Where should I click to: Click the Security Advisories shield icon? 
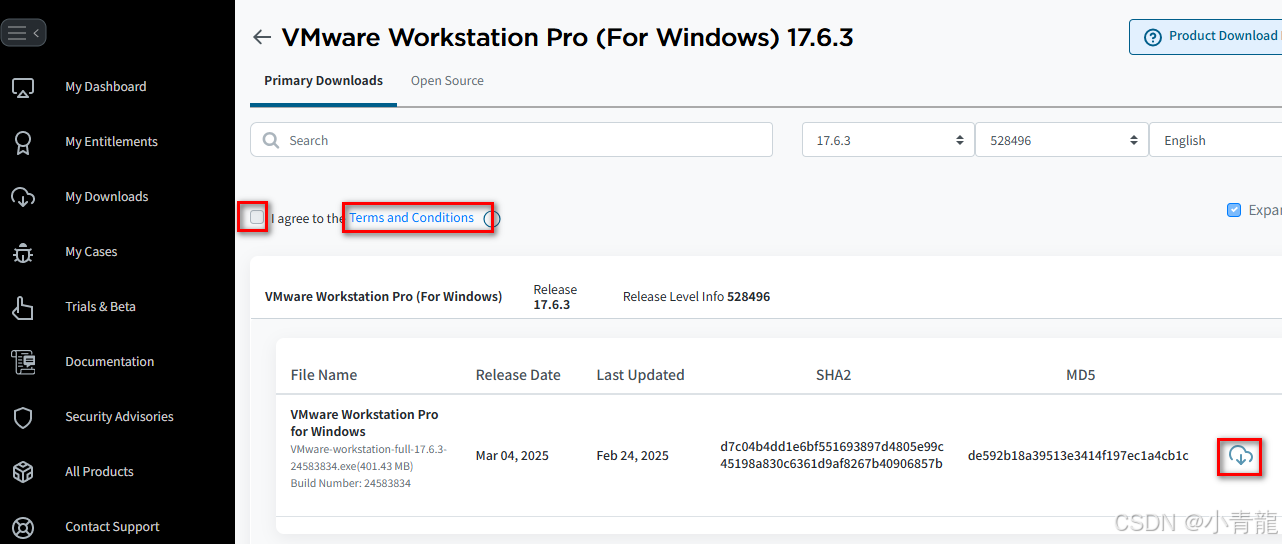(23, 417)
